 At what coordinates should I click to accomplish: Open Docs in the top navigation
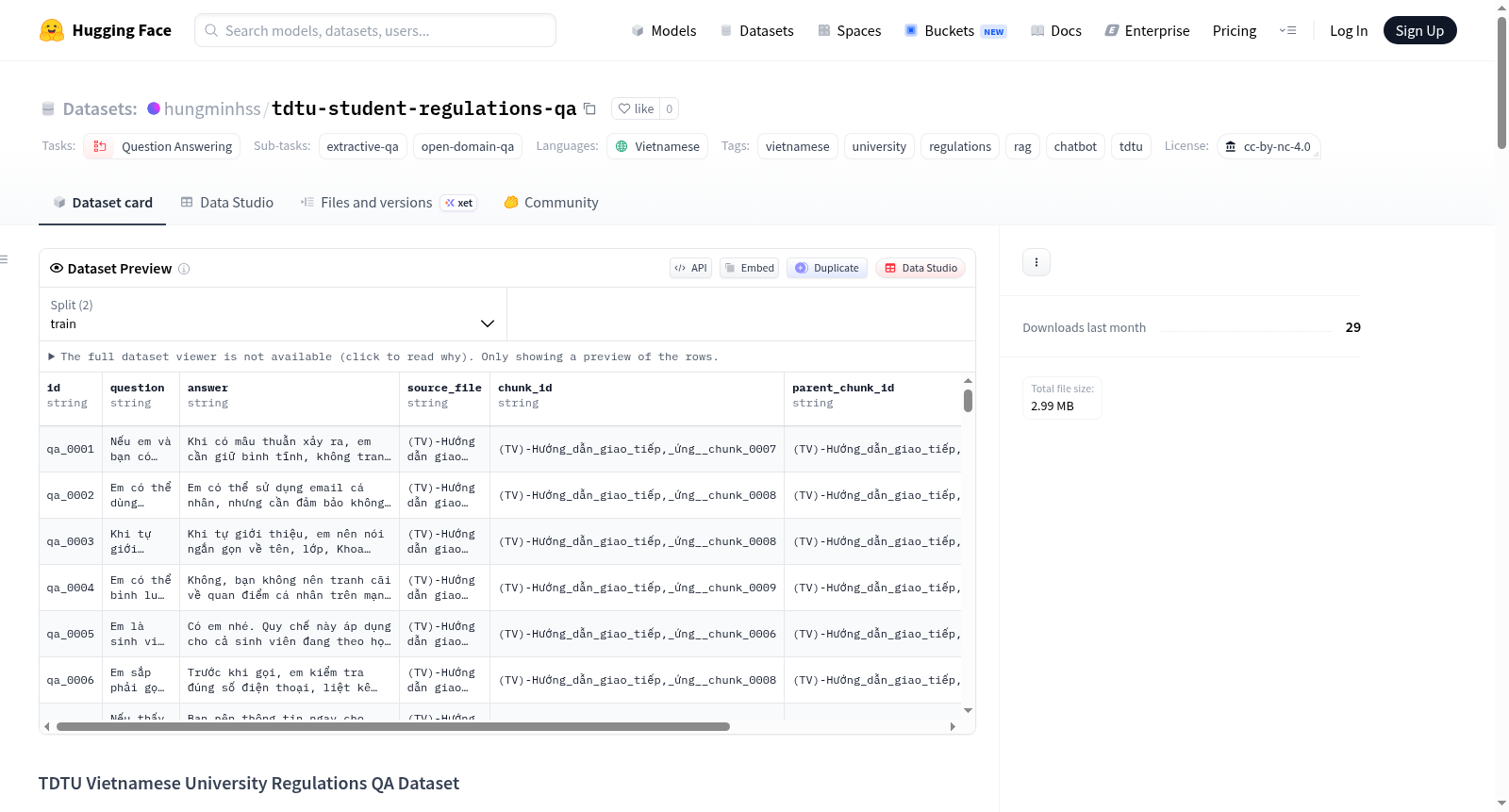coord(1055,31)
